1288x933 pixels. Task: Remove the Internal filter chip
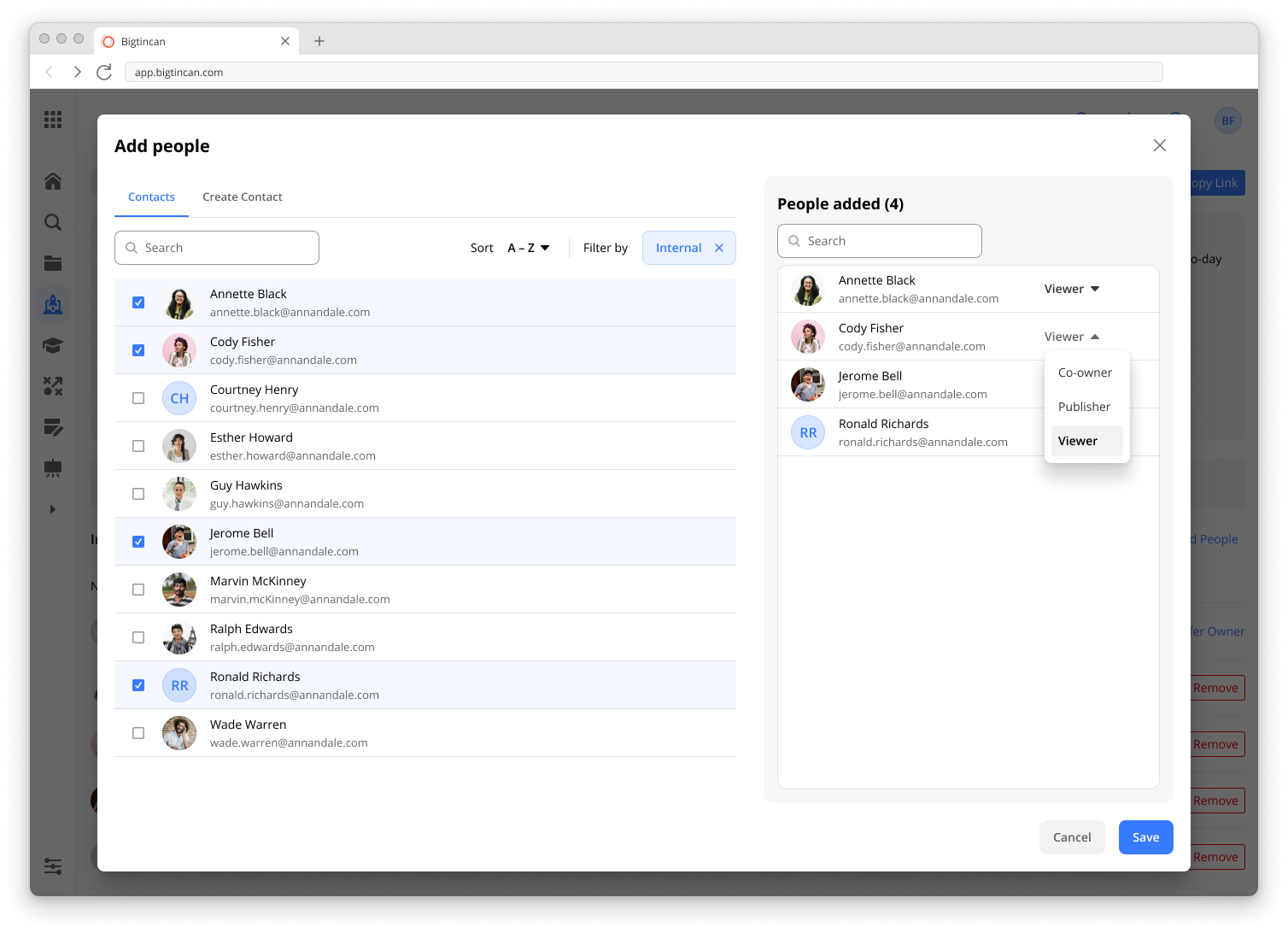point(719,248)
